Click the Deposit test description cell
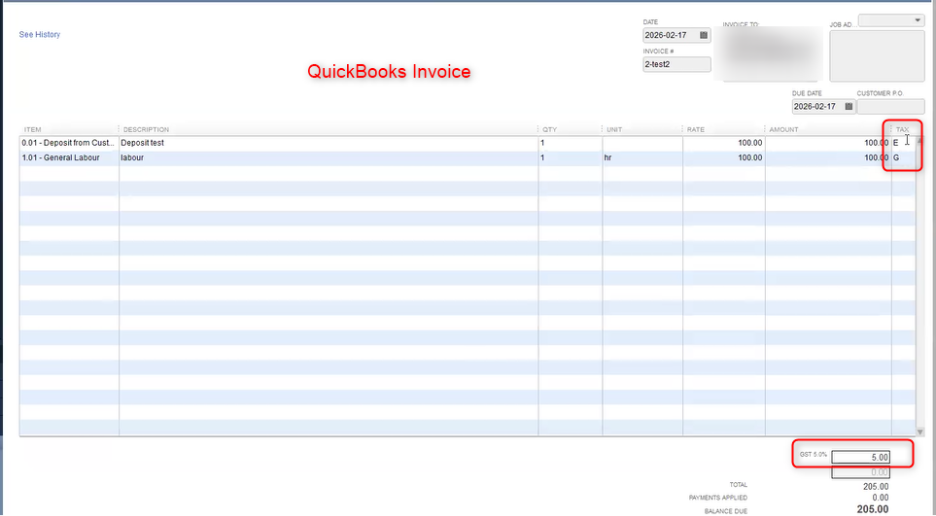This screenshot has width=936, height=516. (x=329, y=143)
